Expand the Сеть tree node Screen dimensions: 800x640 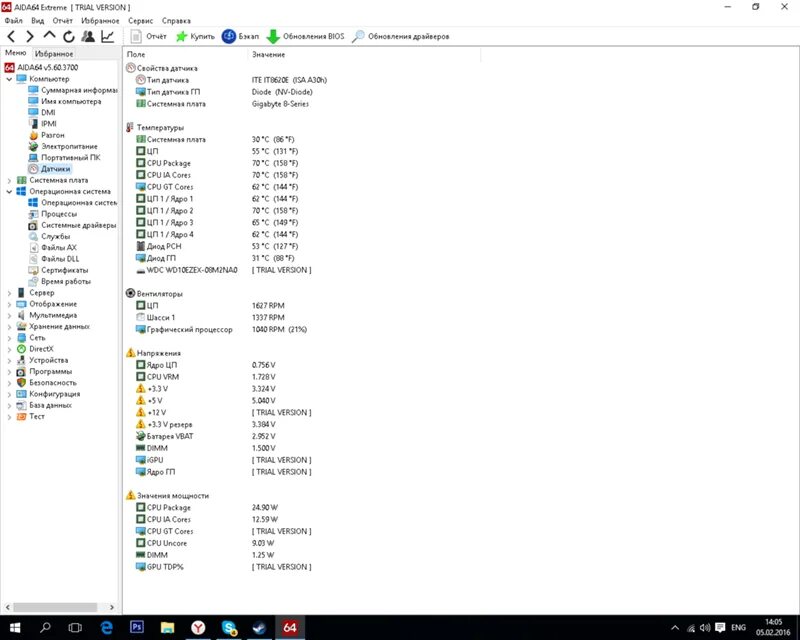point(9,338)
